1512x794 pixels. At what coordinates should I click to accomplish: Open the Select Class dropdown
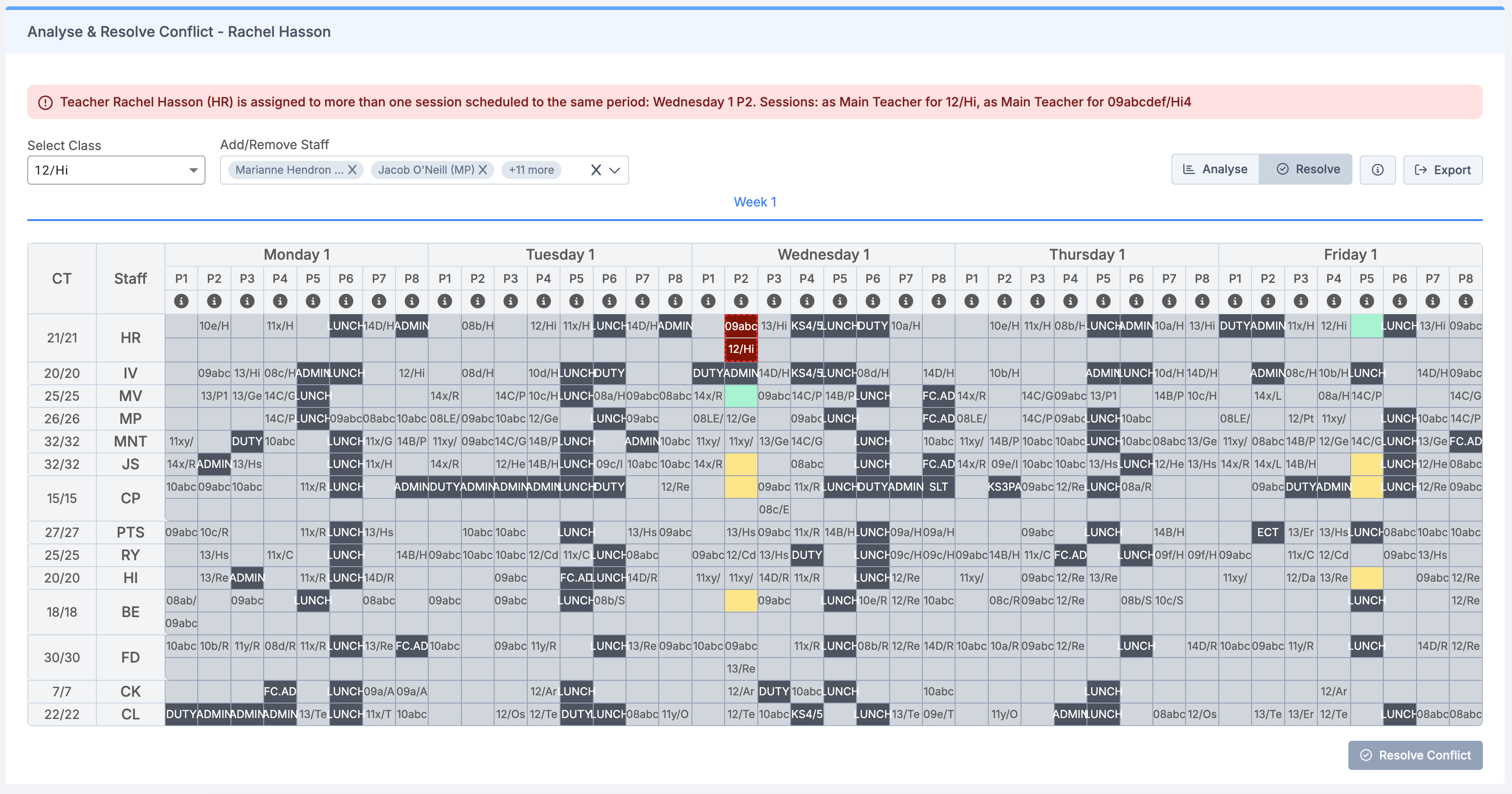tap(115, 170)
